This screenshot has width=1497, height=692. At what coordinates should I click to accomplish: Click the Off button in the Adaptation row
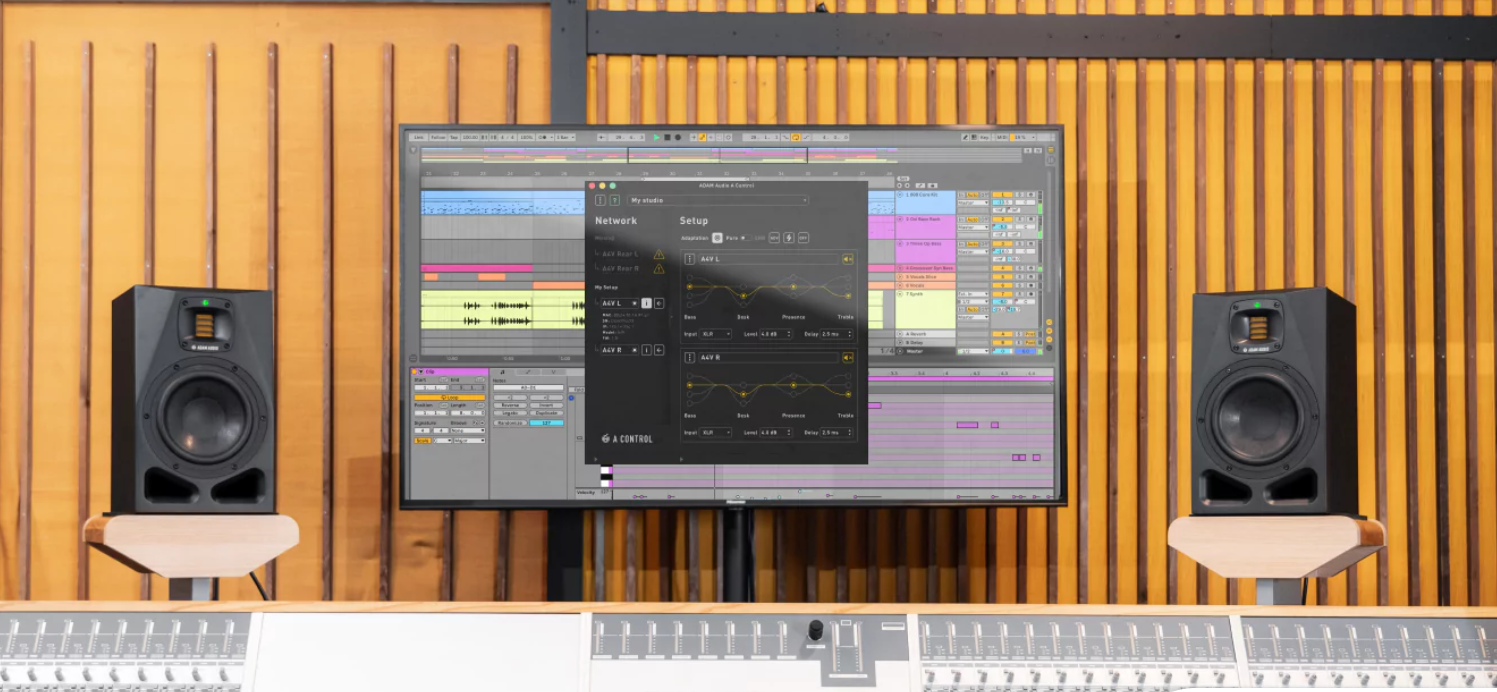(x=803, y=238)
